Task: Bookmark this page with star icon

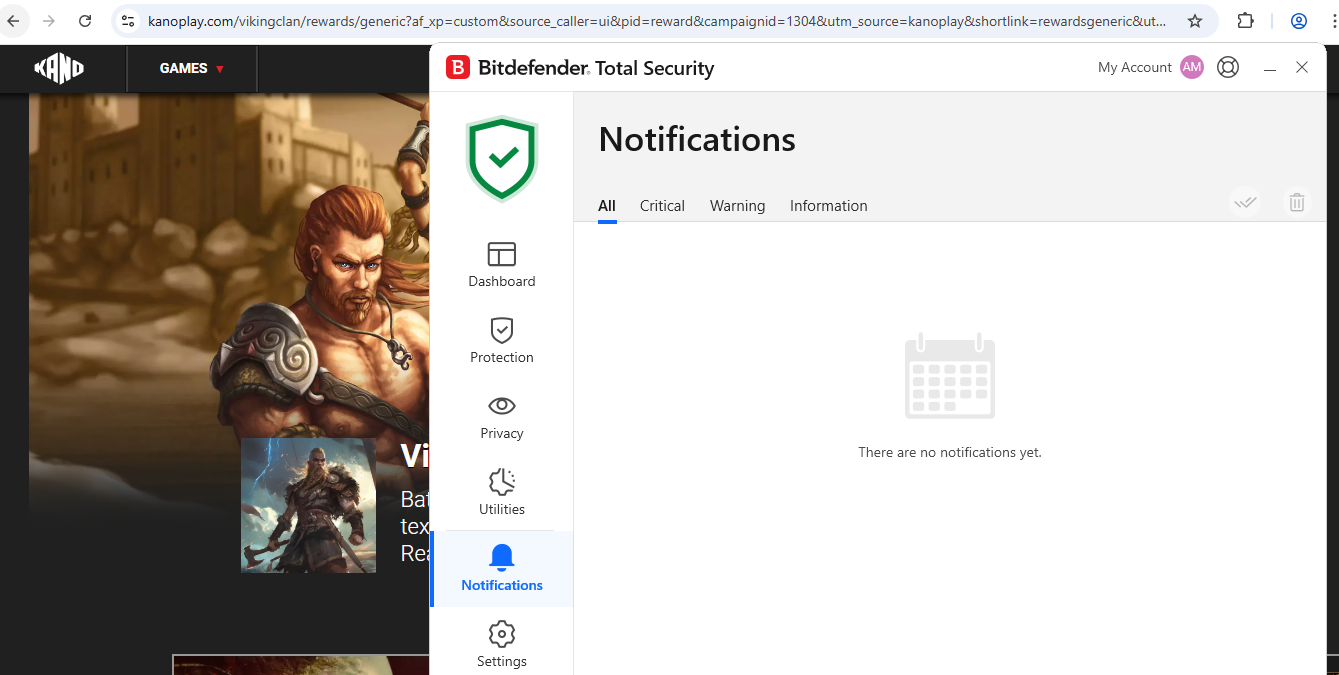Action: (x=1194, y=21)
